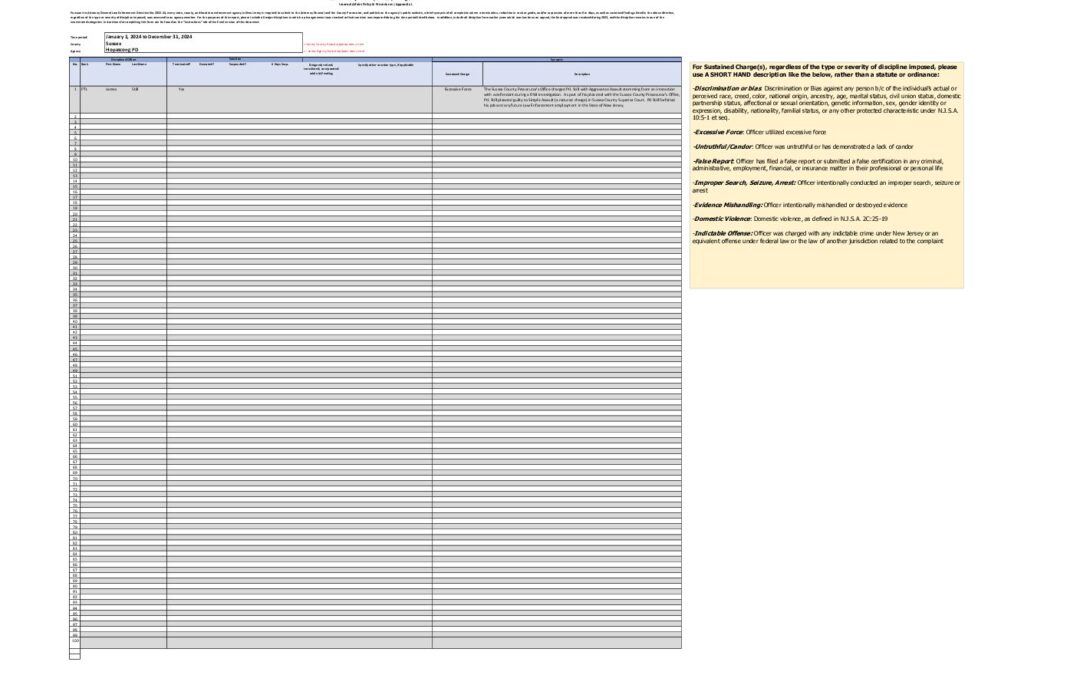Select row number 100 at table bottom
The height and width of the screenshot is (675, 1080).
[74, 641]
